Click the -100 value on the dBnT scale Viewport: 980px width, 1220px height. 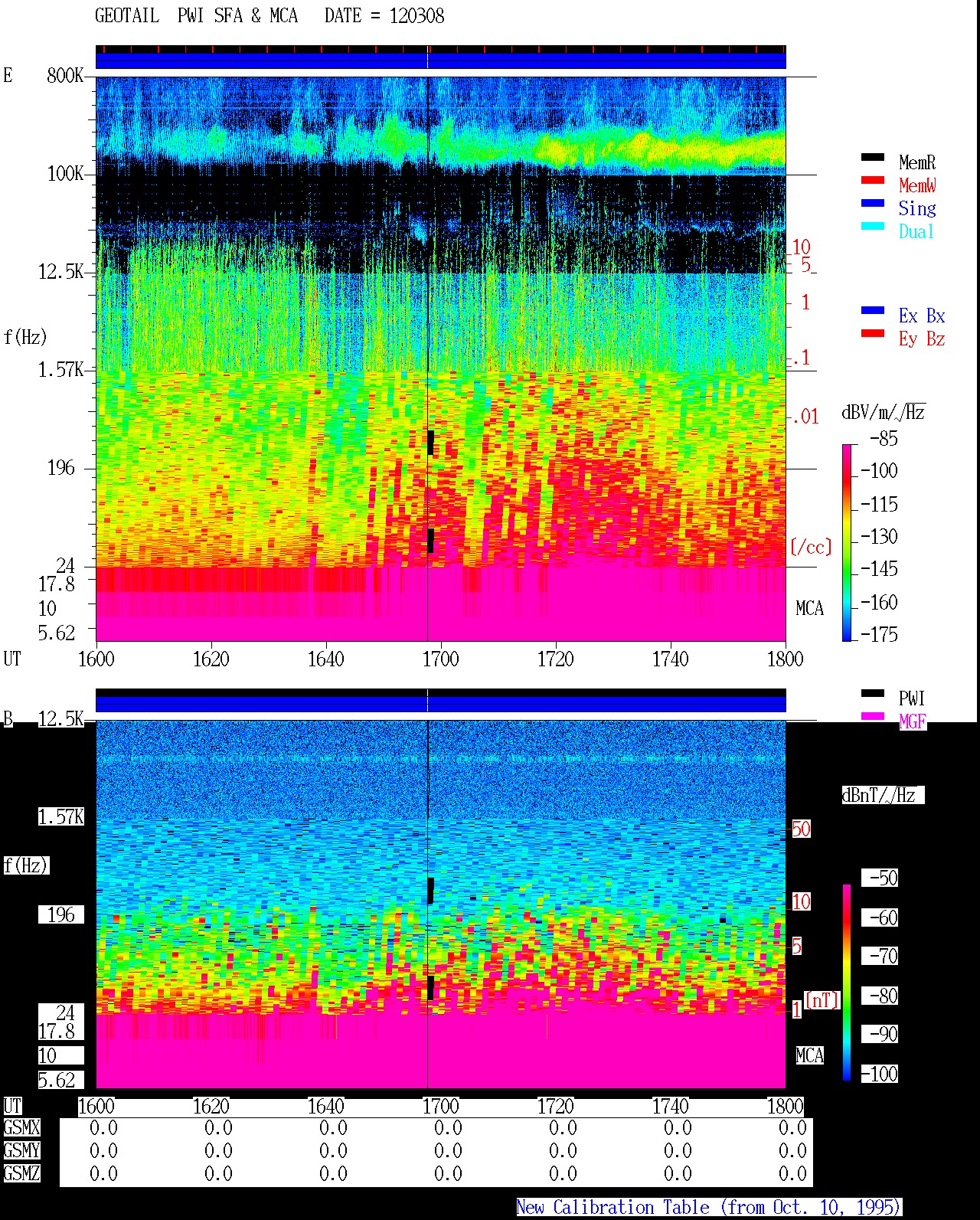pos(879,1074)
